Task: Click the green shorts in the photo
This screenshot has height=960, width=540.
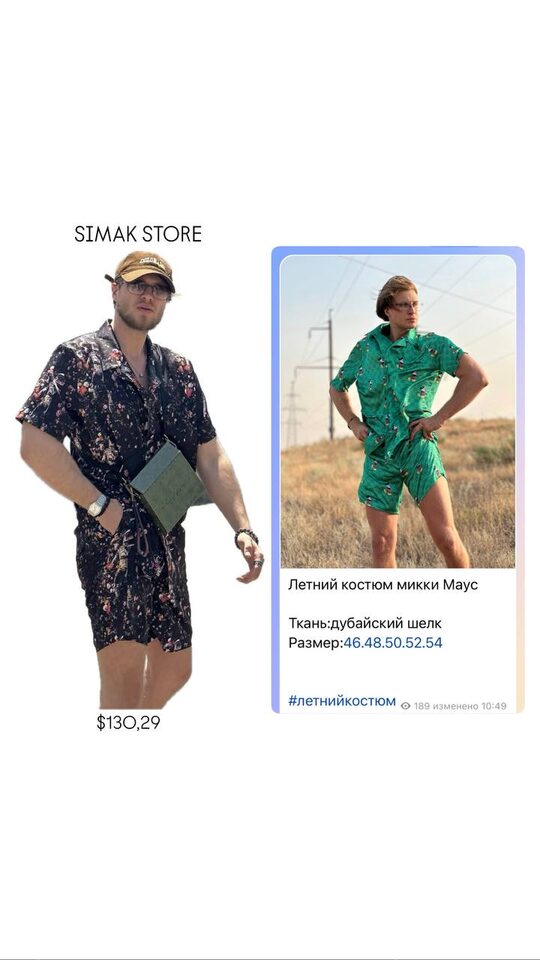Action: pyautogui.click(x=401, y=480)
